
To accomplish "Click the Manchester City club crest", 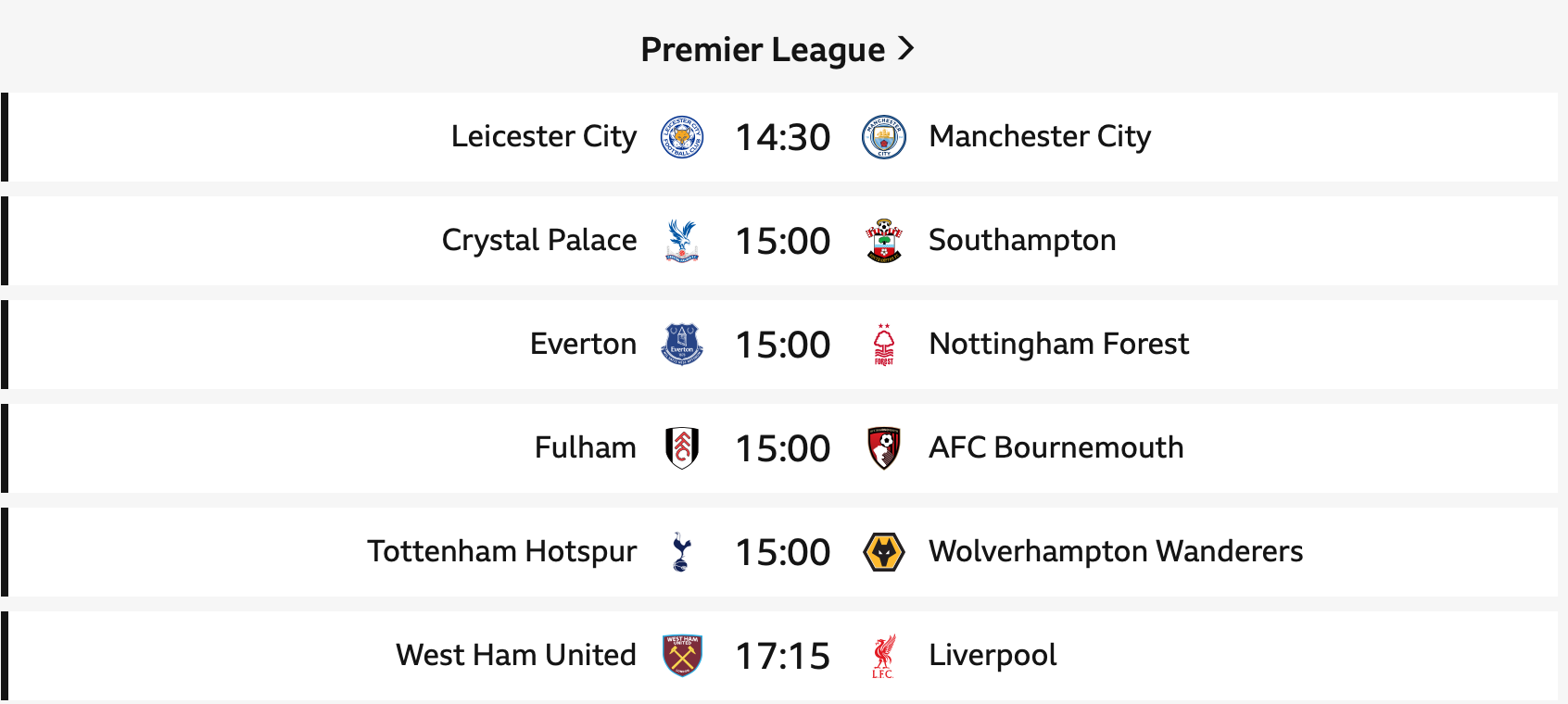I will coord(884,137).
